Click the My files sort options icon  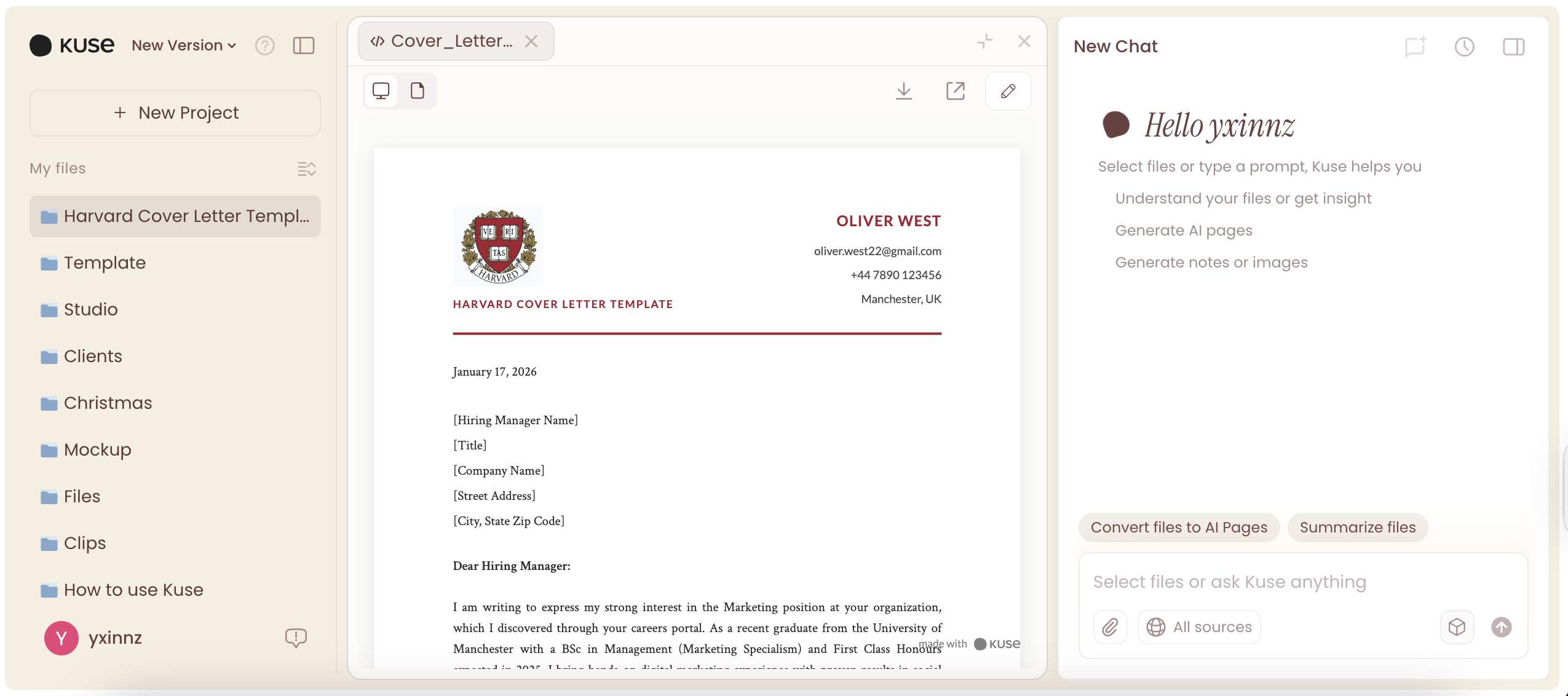306,168
